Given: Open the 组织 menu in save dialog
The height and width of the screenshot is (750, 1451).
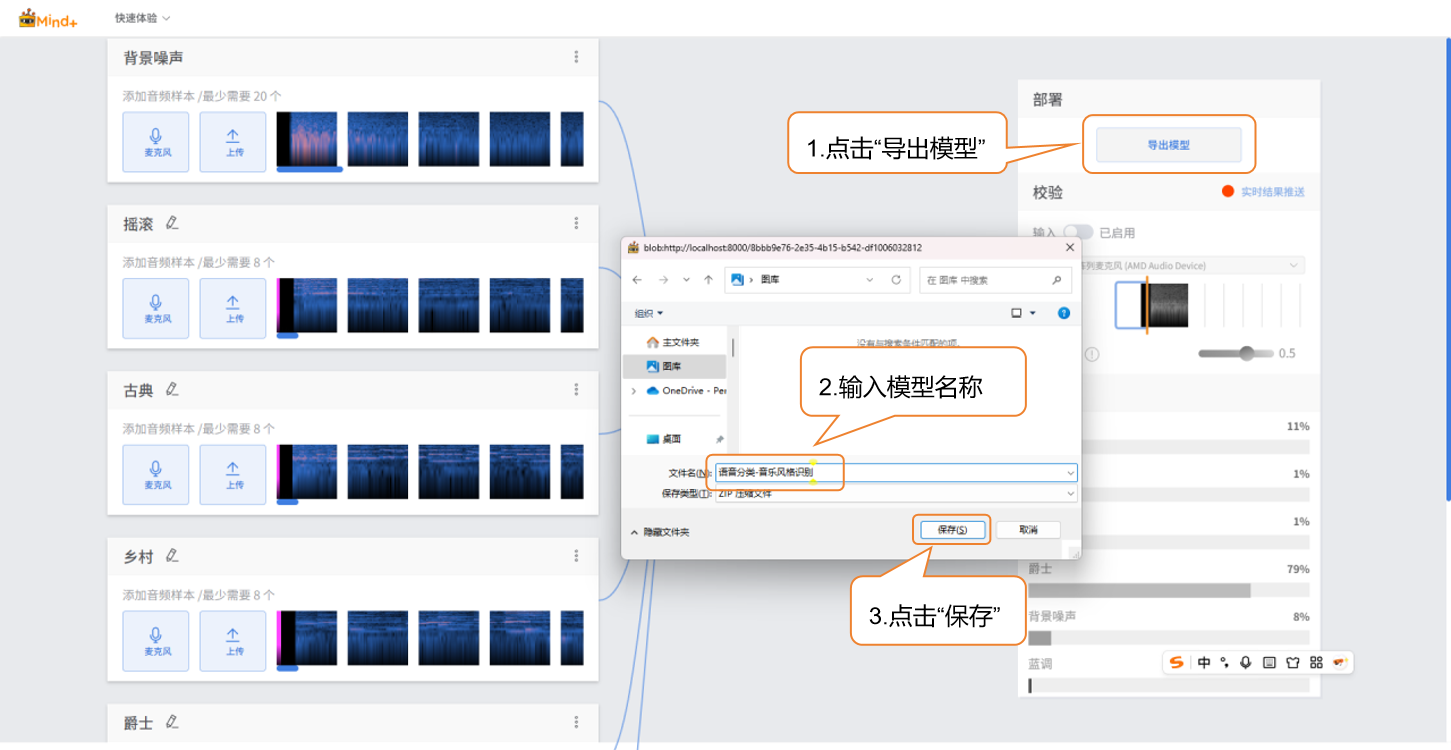Looking at the screenshot, I should pyautogui.click(x=649, y=313).
